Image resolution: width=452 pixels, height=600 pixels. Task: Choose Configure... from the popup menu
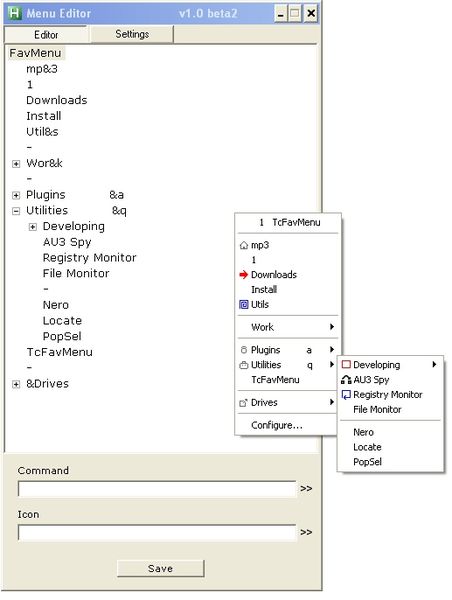pyautogui.click(x=277, y=425)
